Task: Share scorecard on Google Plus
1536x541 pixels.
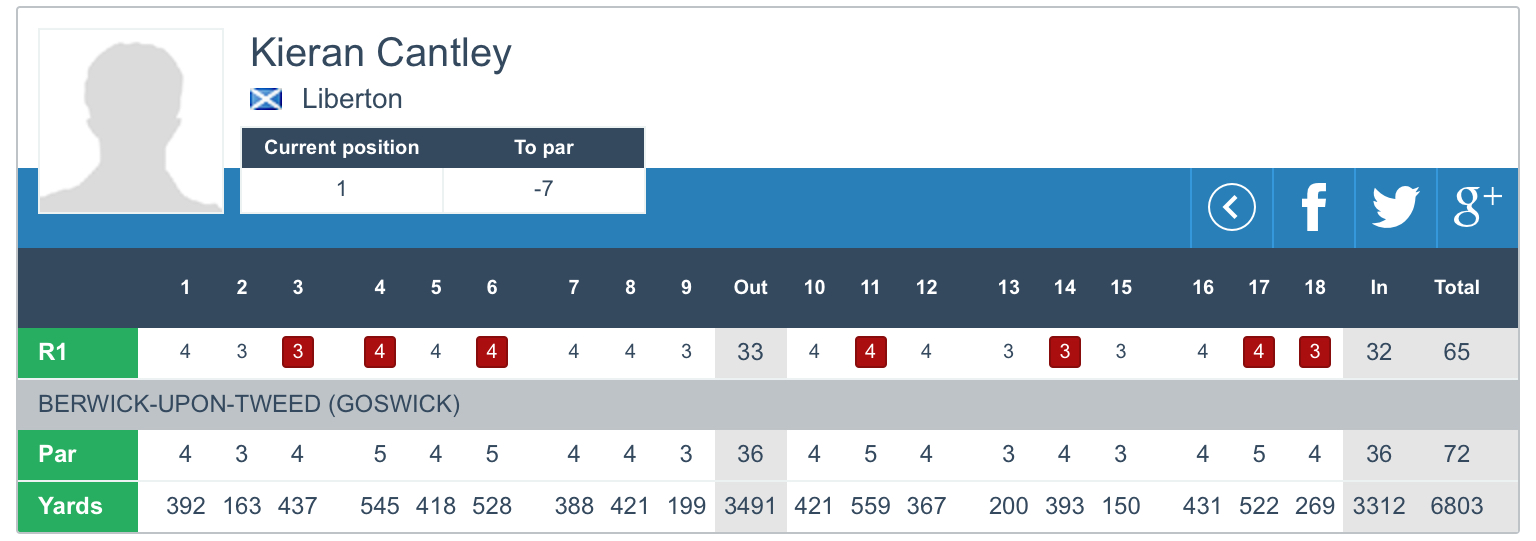Action: tap(1477, 208)
